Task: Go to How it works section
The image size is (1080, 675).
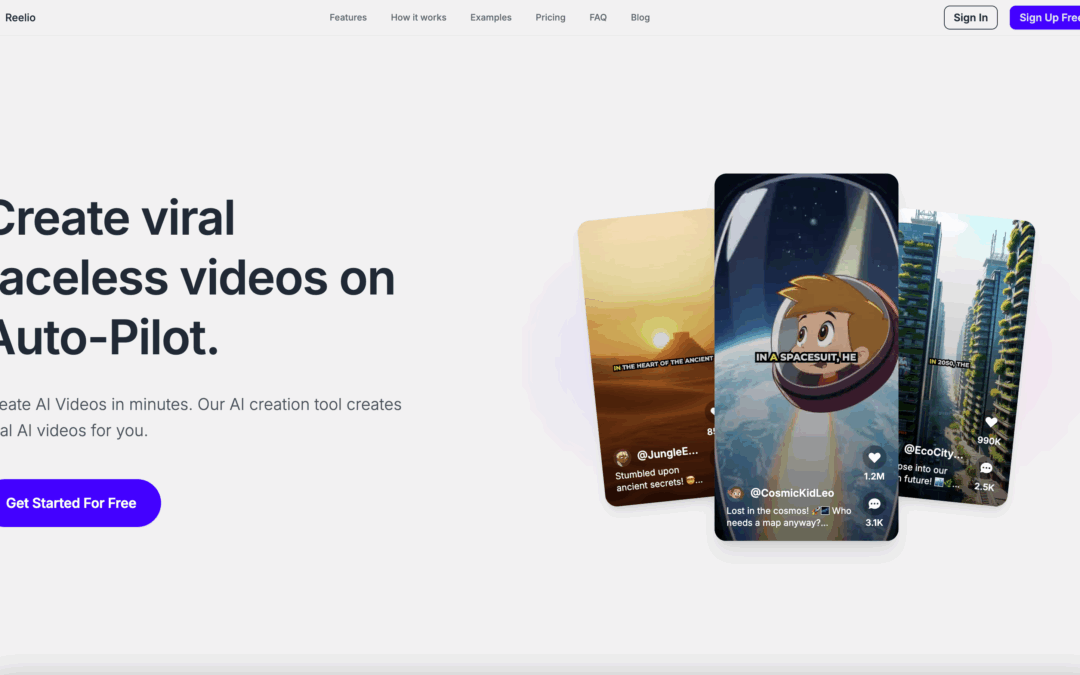Action: tap(418, 17)
